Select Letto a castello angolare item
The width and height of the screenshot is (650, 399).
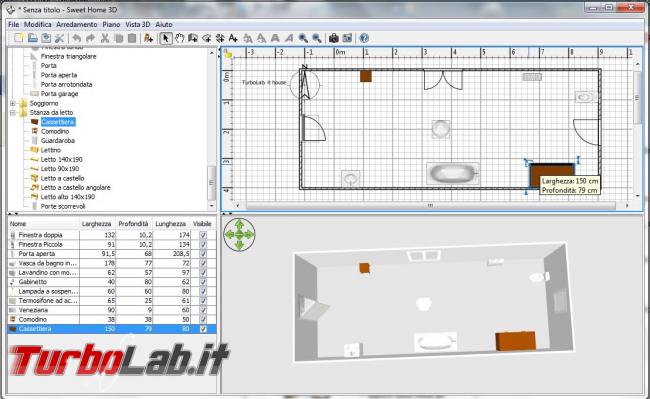[x=75, y=187]
